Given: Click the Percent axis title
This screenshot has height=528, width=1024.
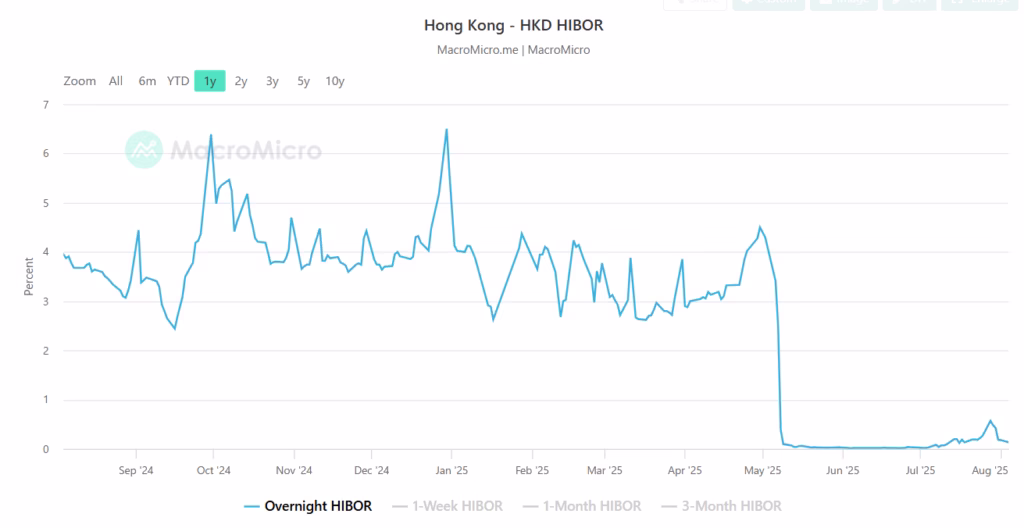Looking at the screenshot, I should 29,276.
